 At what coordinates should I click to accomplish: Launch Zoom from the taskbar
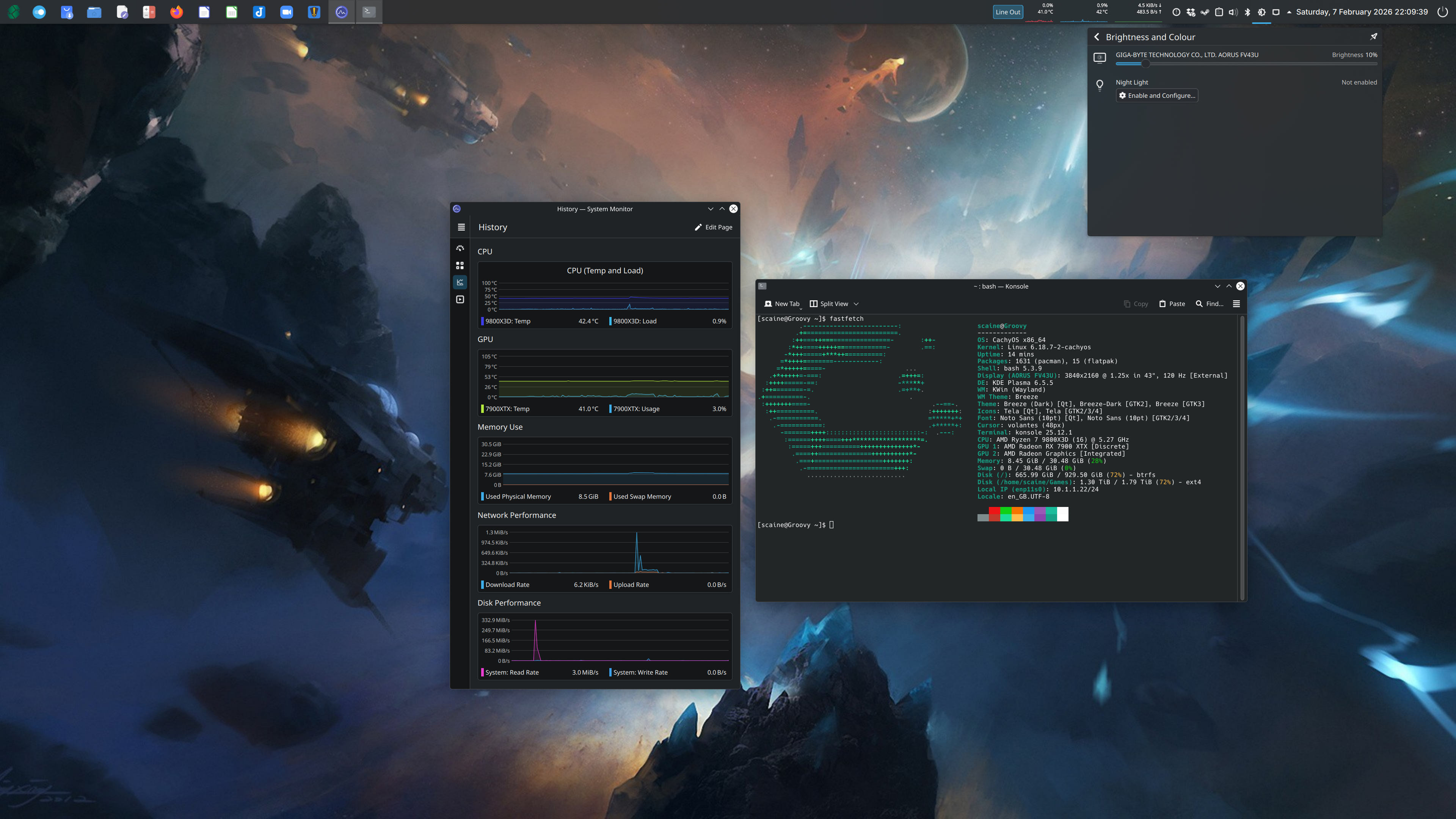[287, 12]
